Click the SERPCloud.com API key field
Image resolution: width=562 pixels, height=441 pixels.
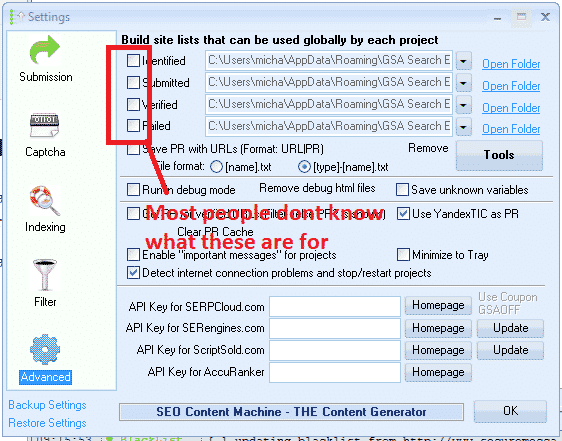(335, 307)
